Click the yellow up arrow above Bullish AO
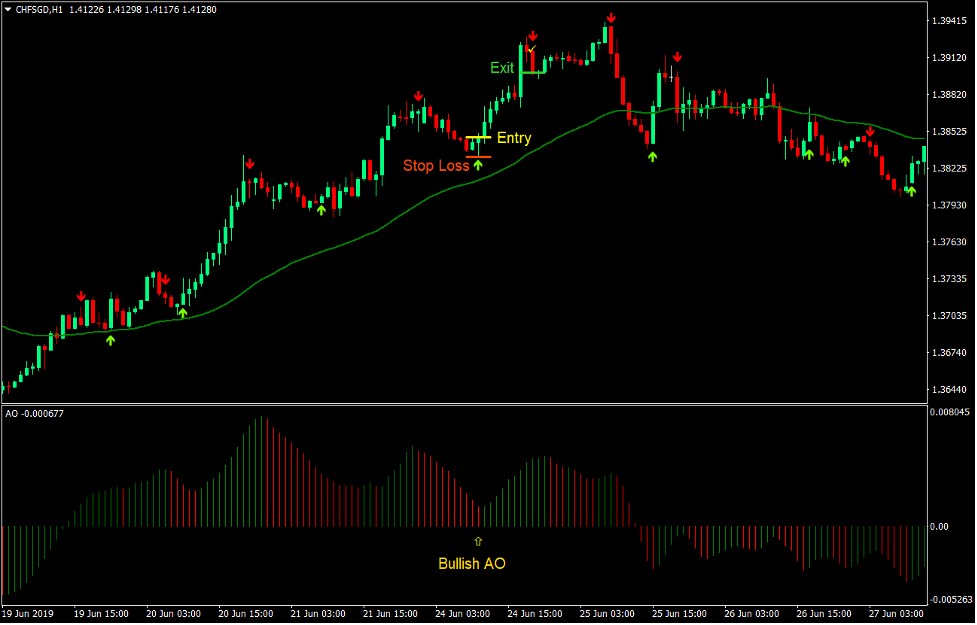The height and width of the screenshot is (625, 977). click(x=478, y=541)
